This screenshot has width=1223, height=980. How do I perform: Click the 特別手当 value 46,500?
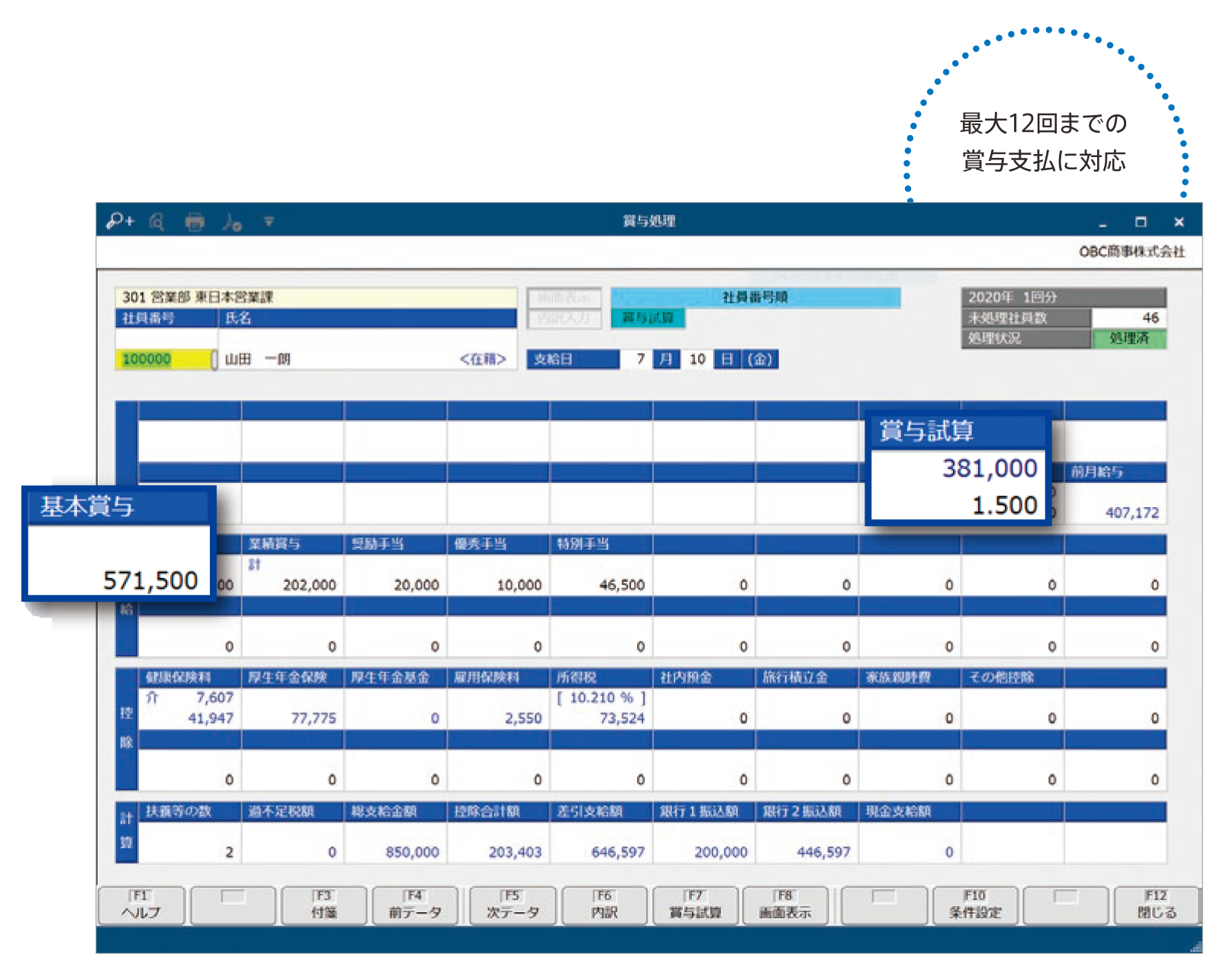click(622, 585)
